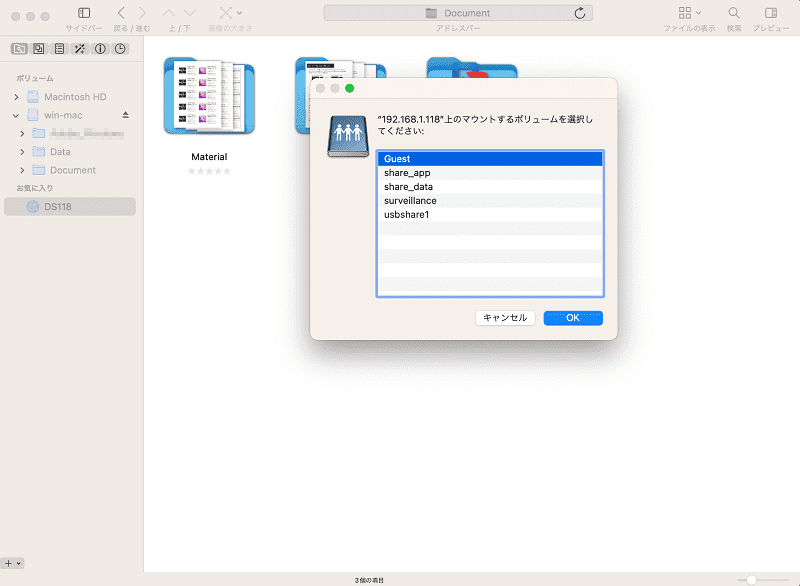Screen dimensions: 800x586
Task: Open the clock history sidebar tab
Action: coord(120,48)
